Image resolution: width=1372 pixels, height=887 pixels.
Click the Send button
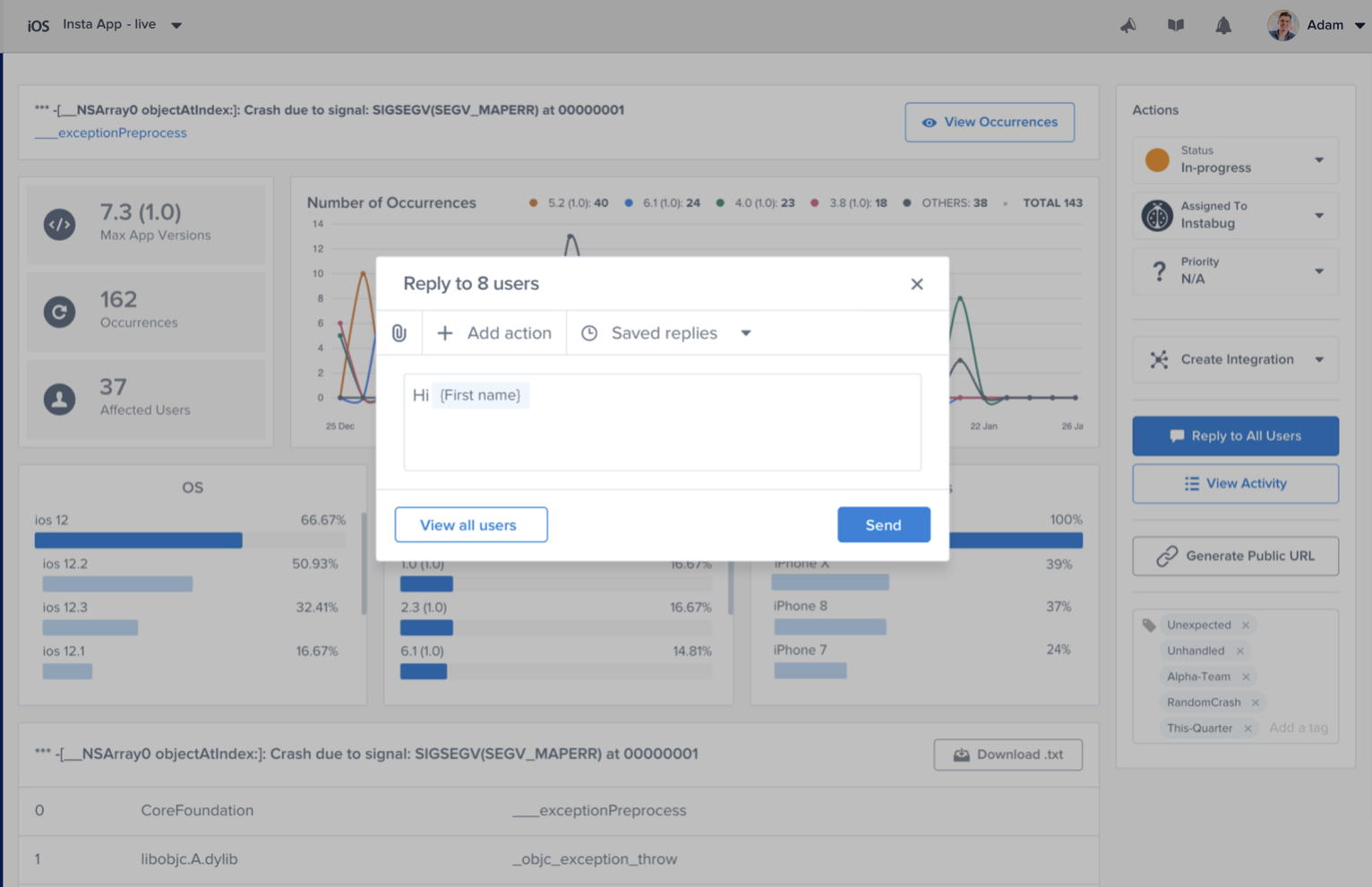coord(884,525)
